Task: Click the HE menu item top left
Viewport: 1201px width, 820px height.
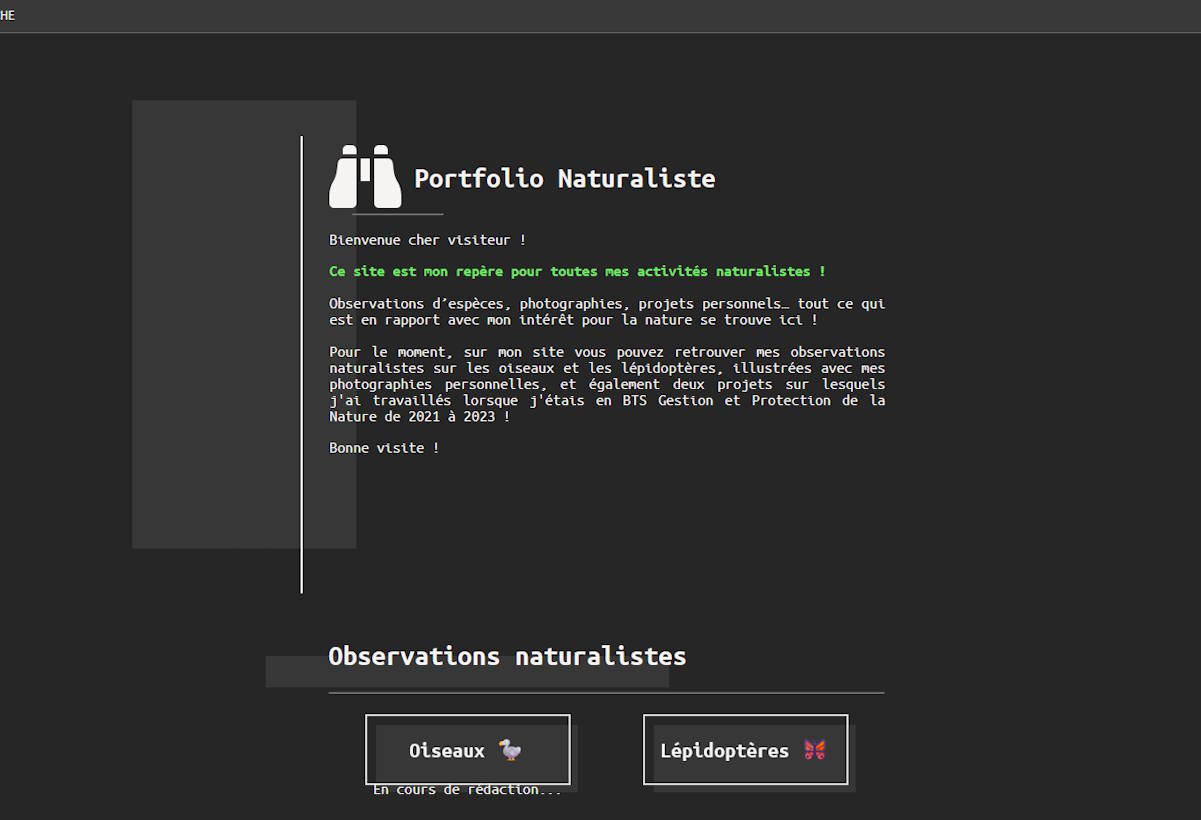Action: (7, 15)
